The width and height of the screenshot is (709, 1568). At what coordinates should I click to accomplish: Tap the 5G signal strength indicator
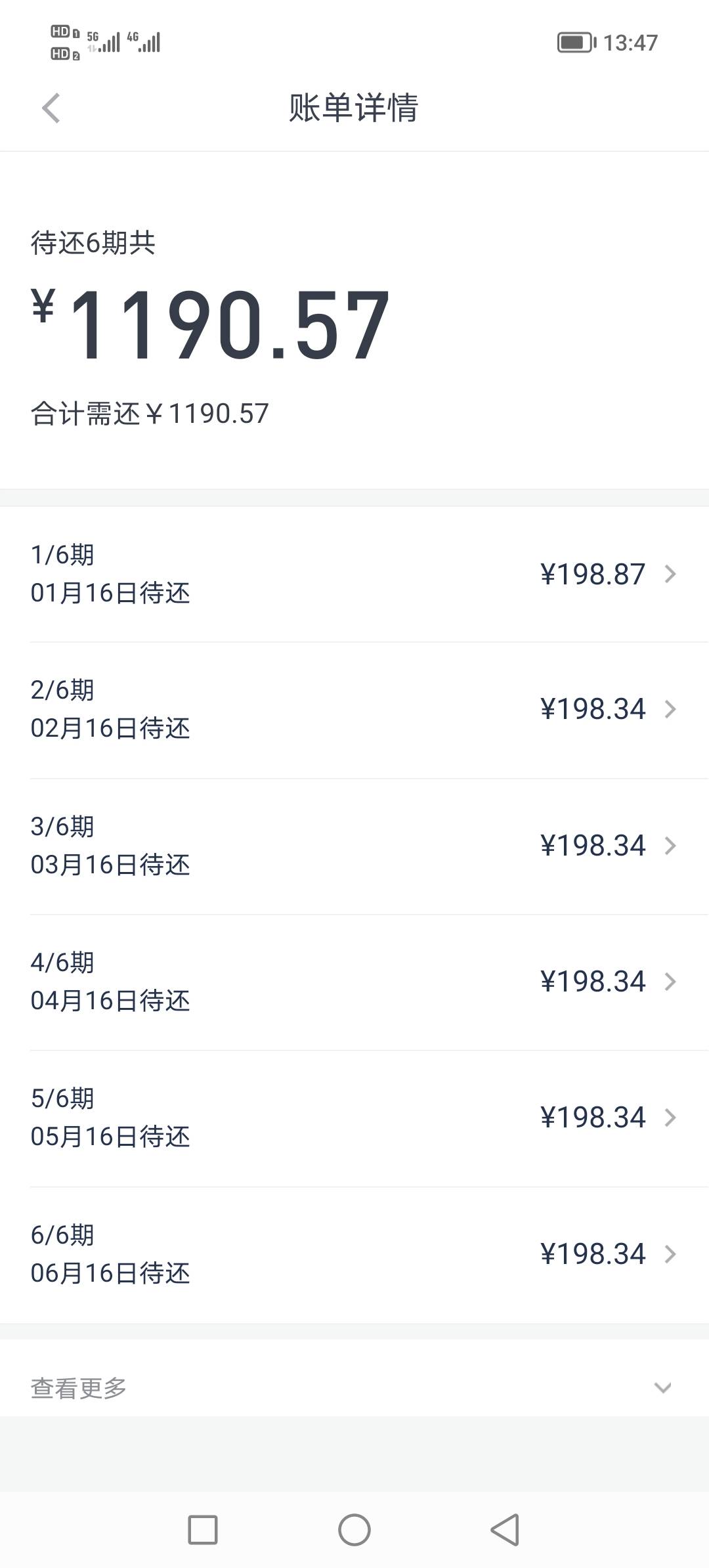coord(104,42)
